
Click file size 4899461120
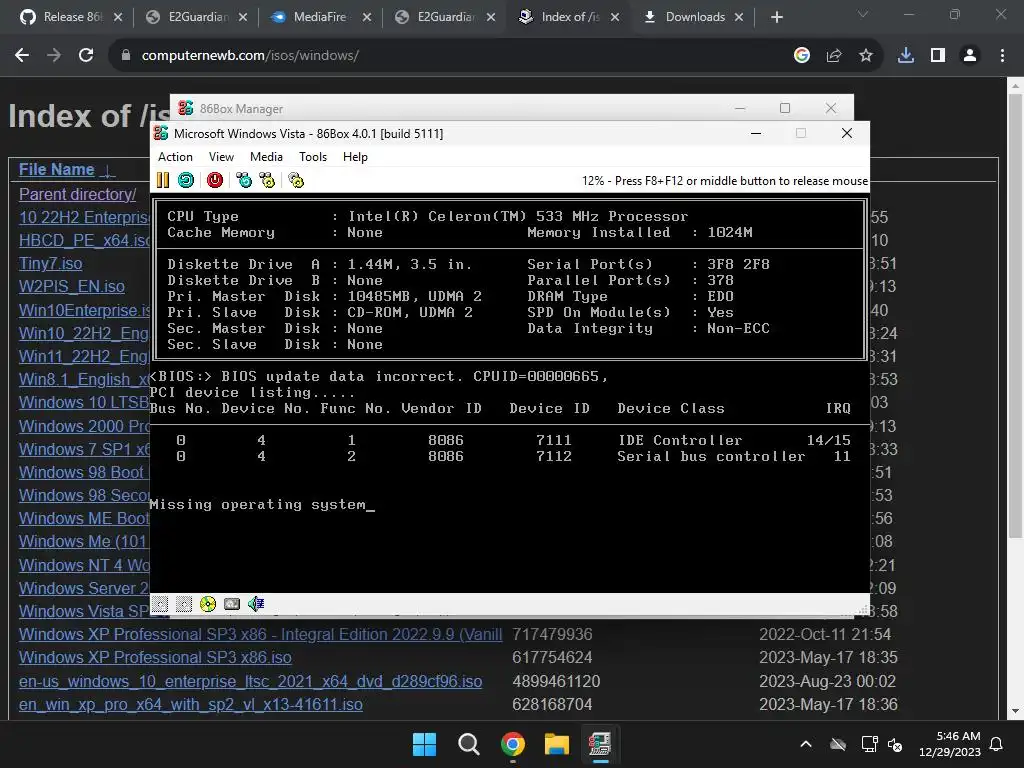coord(556,681)
